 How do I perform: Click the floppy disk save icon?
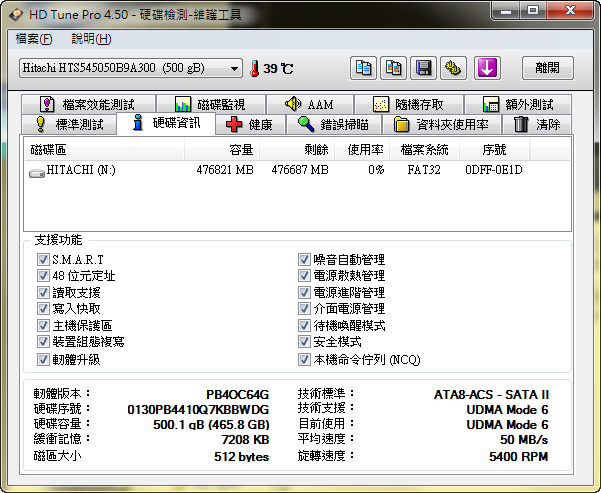point(423,68)
